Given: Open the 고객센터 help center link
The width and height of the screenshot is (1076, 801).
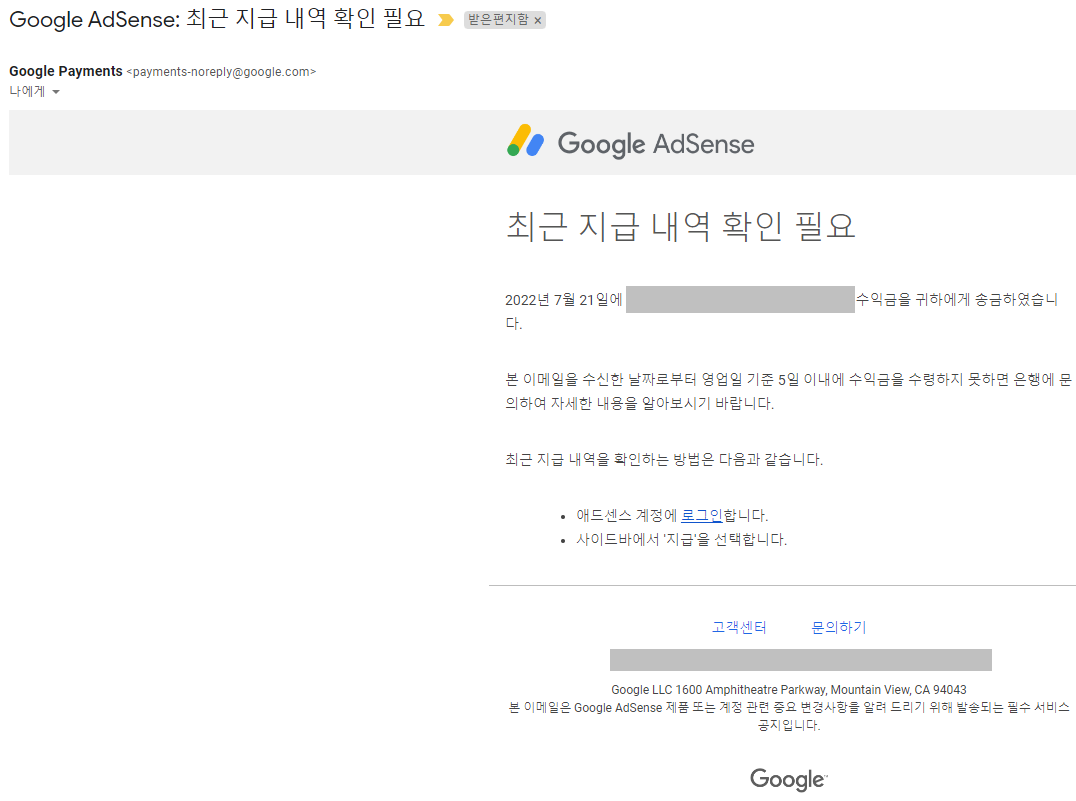Looking at the screenshot, I should click(739, 627).
